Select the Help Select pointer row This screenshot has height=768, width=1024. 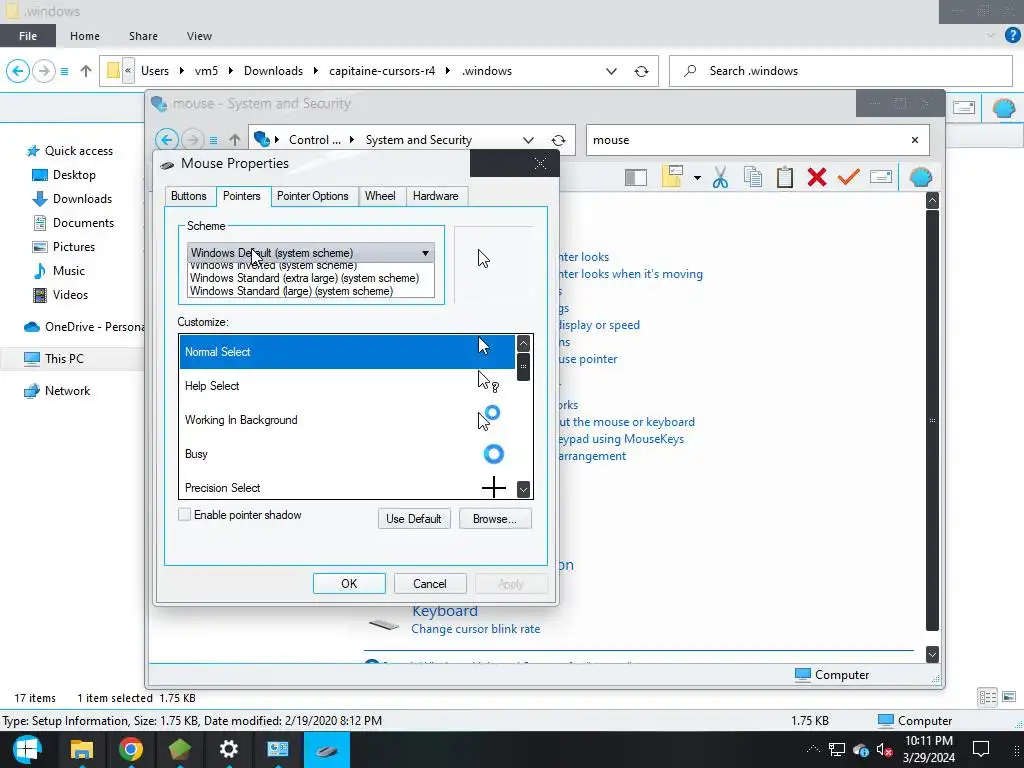[x=347, y=386]
